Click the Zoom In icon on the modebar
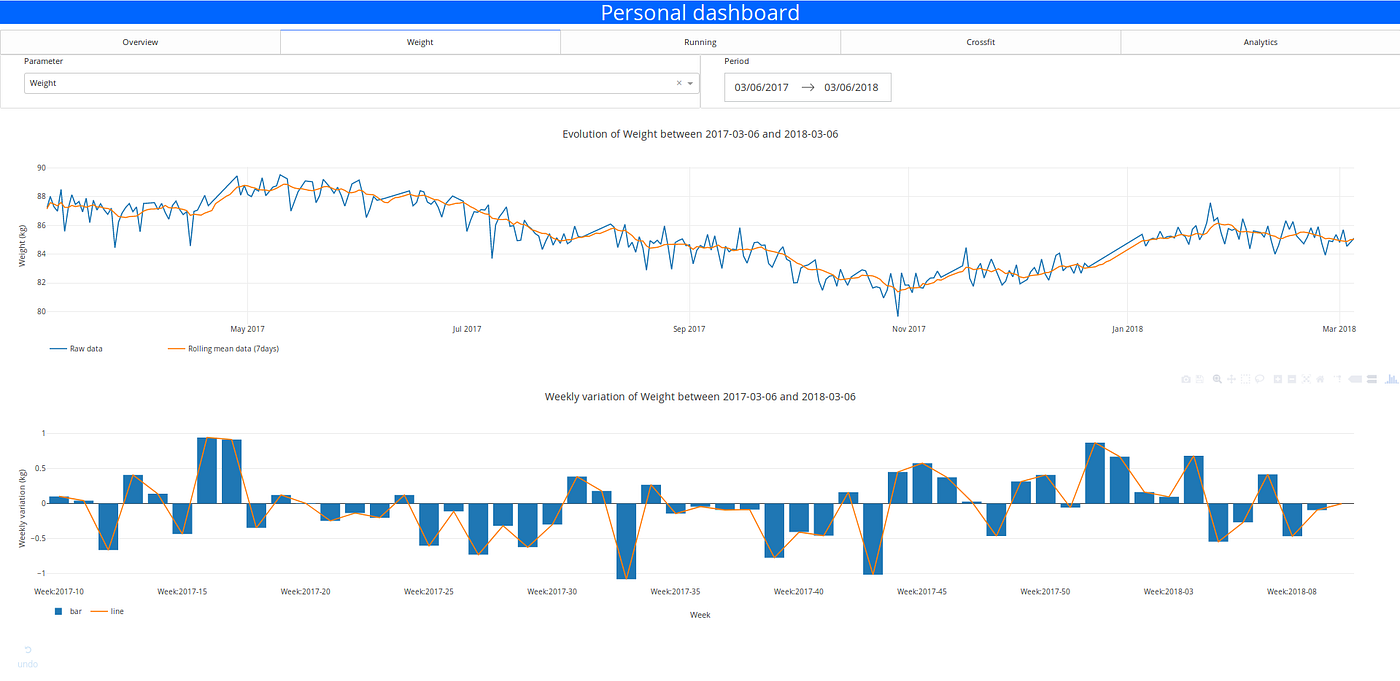1400x681 pixels. click(1277, 379)
